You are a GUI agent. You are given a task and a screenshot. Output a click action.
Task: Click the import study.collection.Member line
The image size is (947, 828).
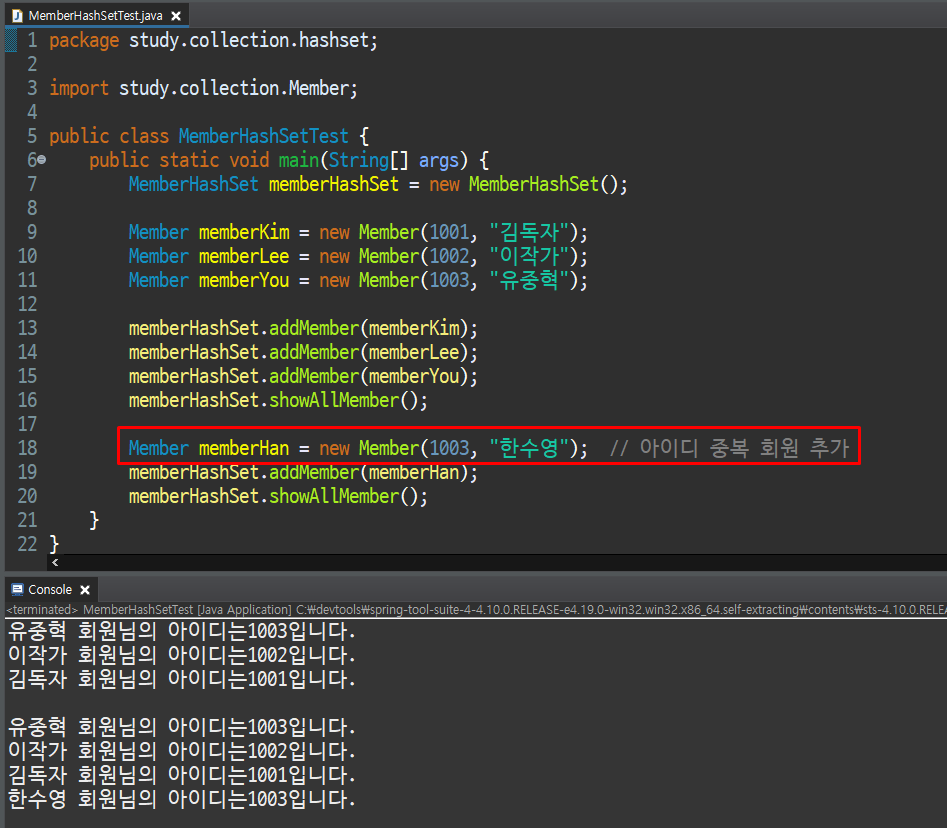pyautogui.click(x=204, y=88)
